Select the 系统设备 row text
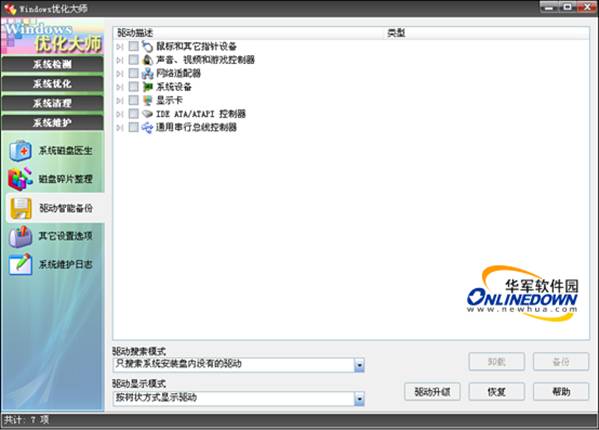Image resolution: width=599 pixels, height=430 pixels. tap(174, 87)
